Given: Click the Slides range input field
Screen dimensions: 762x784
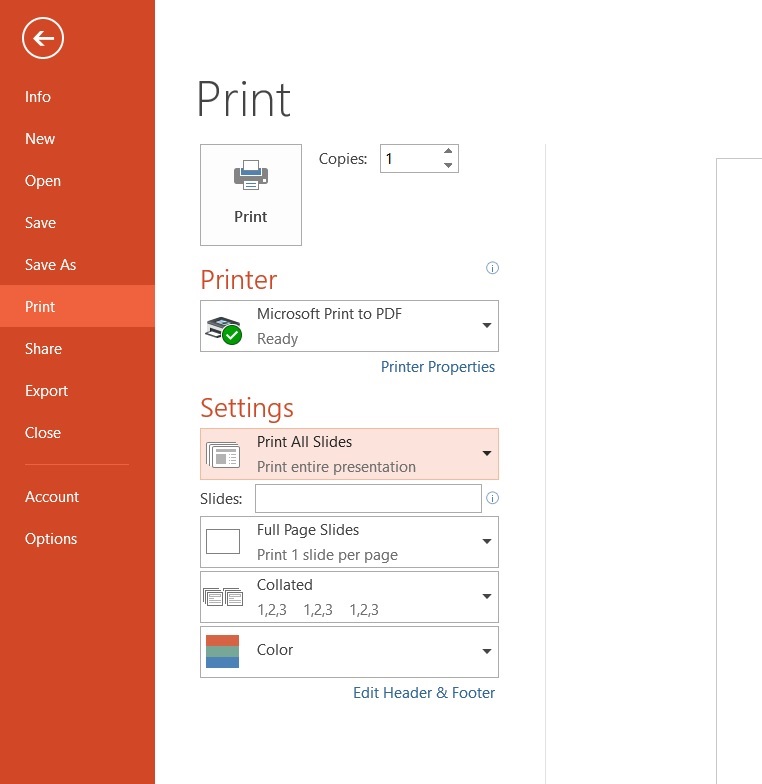Looking at the screenshot, I should pyautogui.click(x=368, y=498).
